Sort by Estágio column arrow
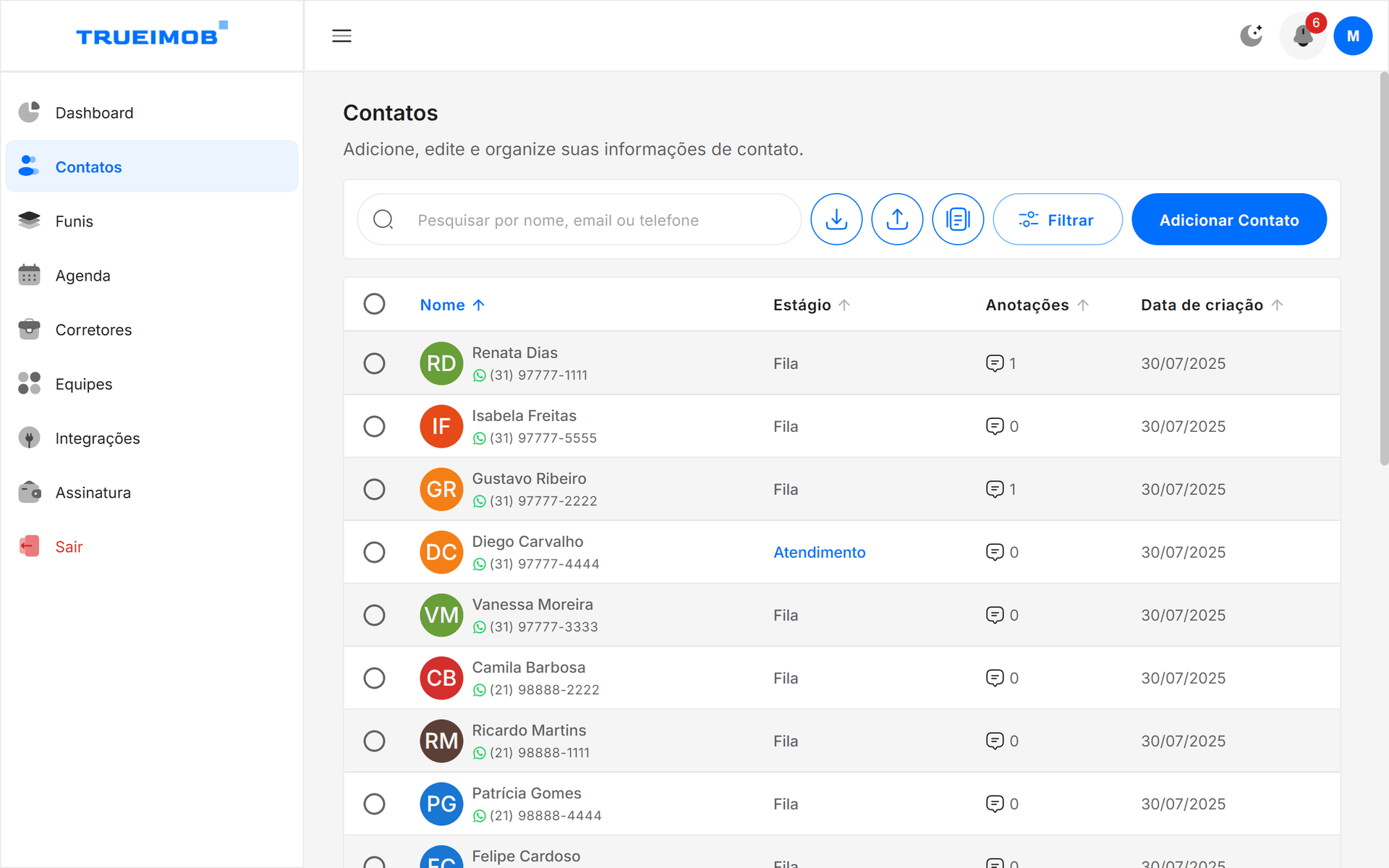This screenshot has width=1389, height=868. tap(844, 305)
